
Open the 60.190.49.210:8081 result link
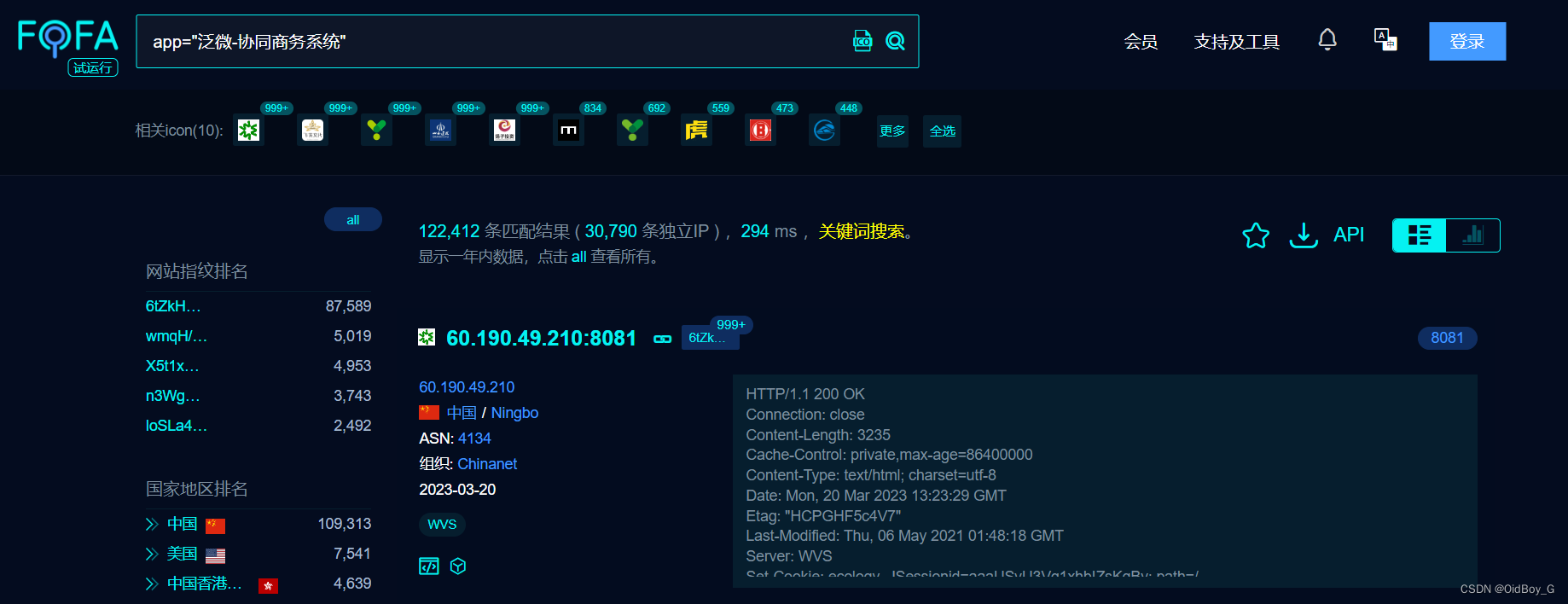point(542,339)
